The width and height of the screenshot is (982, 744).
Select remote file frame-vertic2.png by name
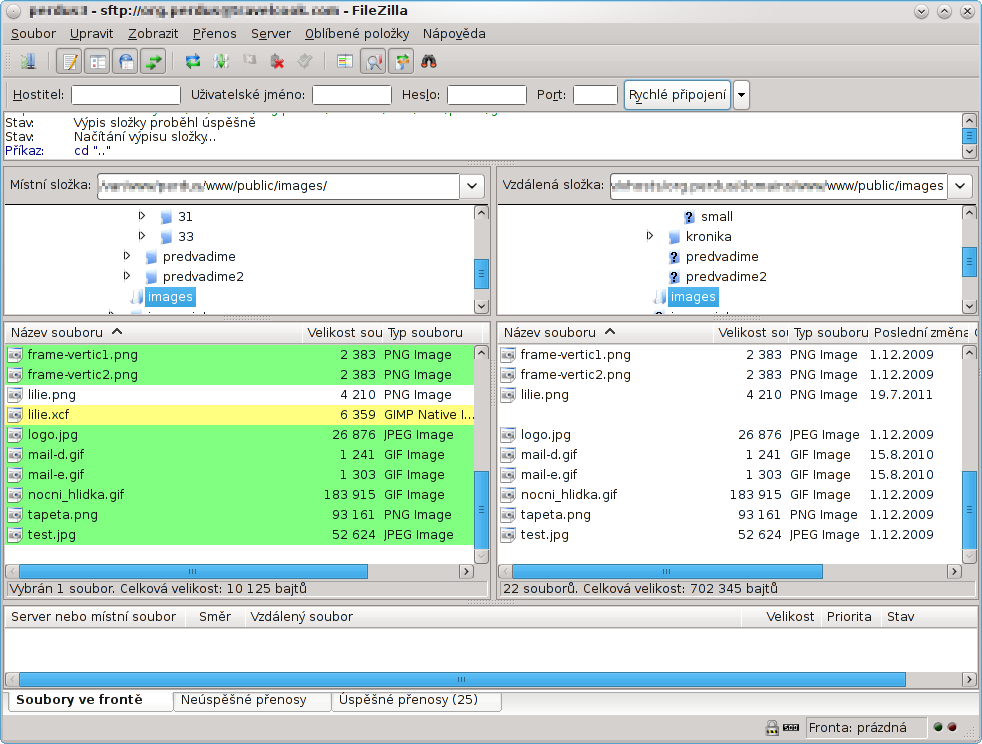coord(576,375)
